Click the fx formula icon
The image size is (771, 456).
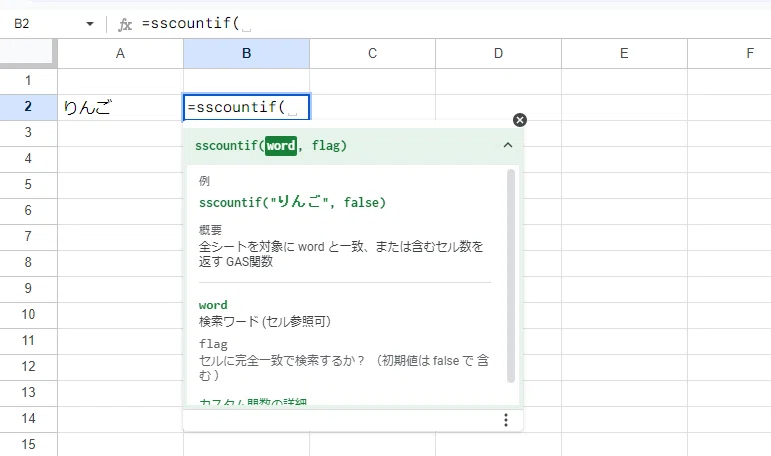(x=125, y=24)
